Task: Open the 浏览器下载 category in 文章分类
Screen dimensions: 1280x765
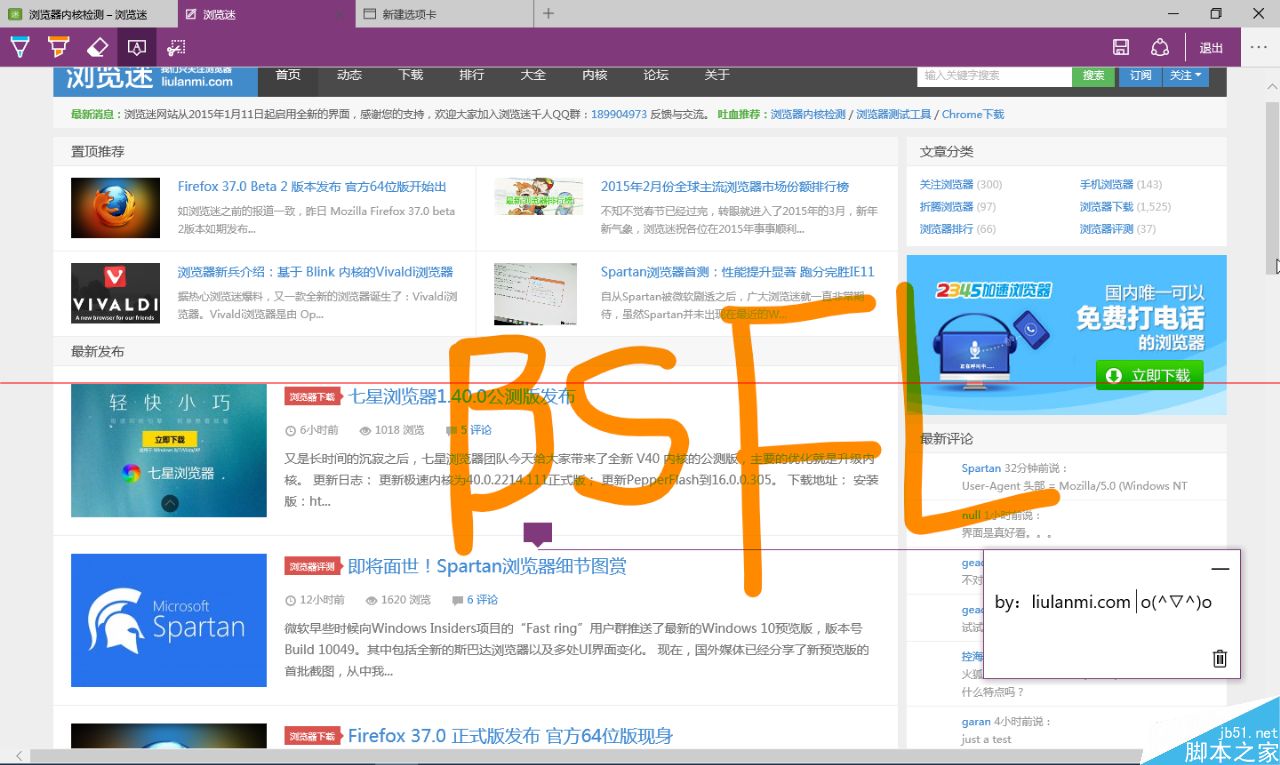Action: [1106, 207]
